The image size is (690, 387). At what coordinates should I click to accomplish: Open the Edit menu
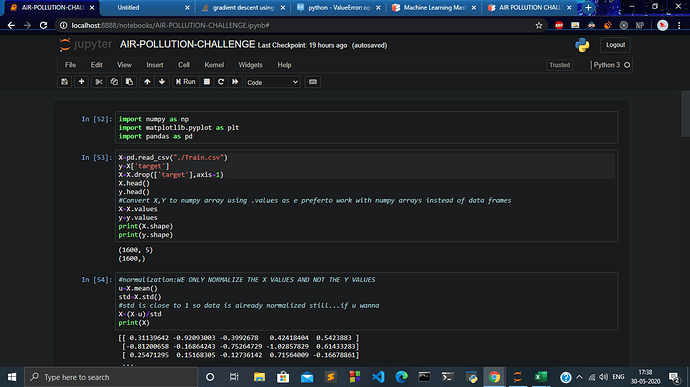96,65
